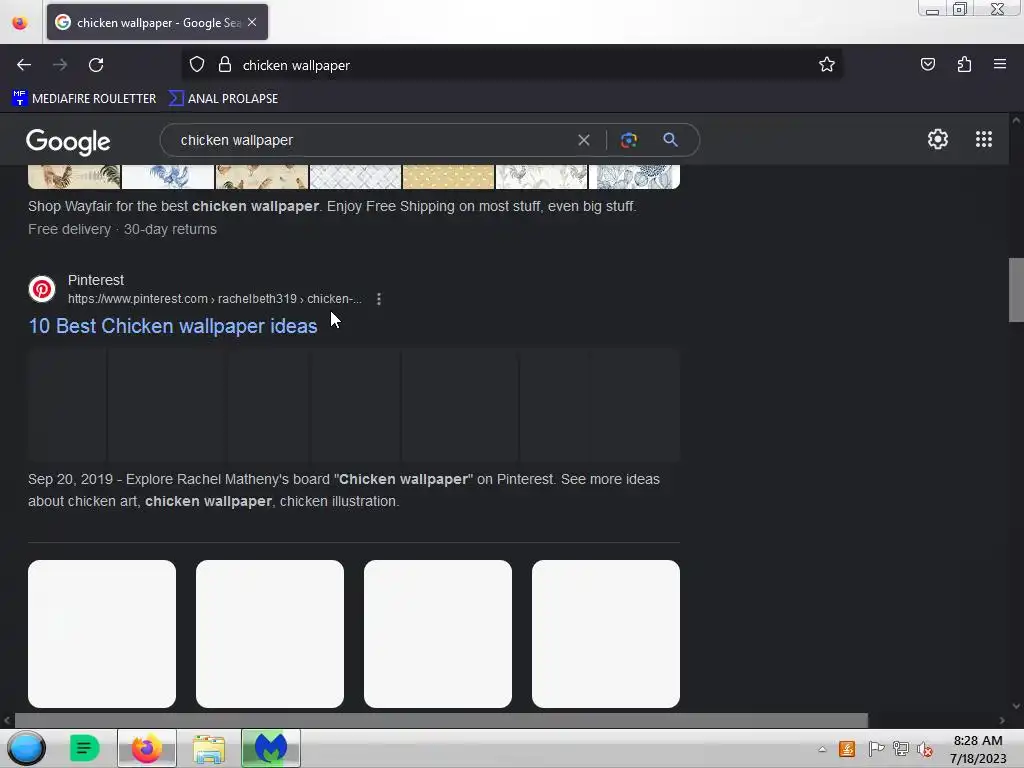Viewport: 1024px width, 768px height.
Task: Open the network tray icon
Action: tap(901, 749)
